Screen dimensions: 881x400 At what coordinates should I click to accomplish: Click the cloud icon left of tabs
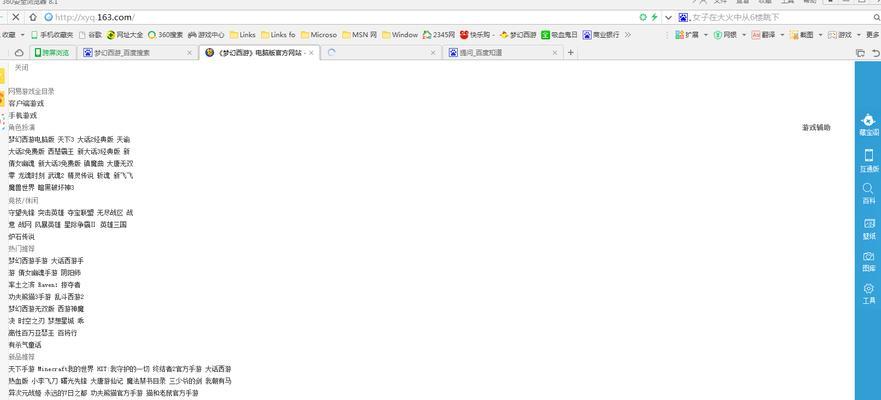(19, 53)
